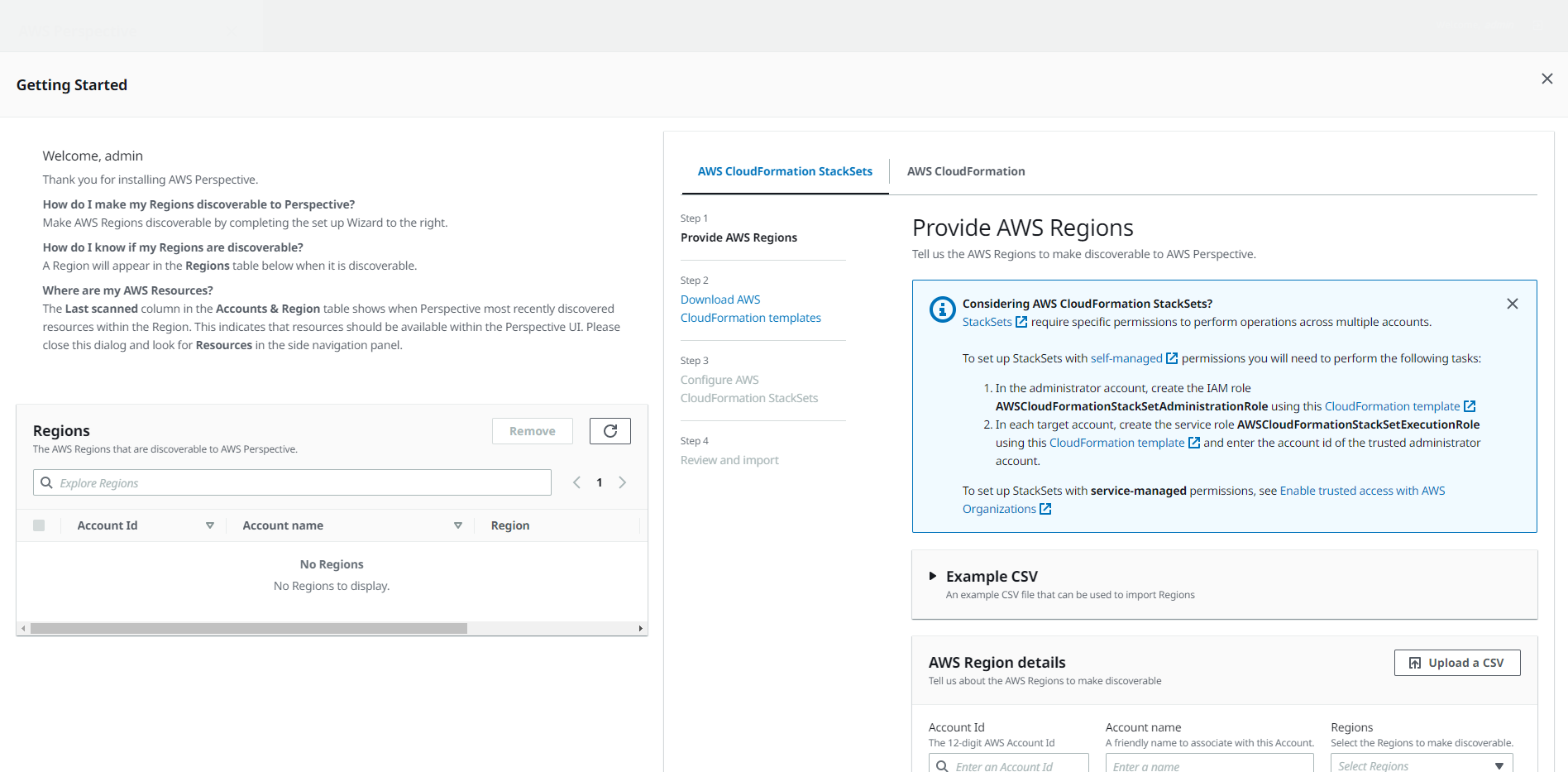
Task: Click the Remove button in Regions
Action: tap(533, 431)
